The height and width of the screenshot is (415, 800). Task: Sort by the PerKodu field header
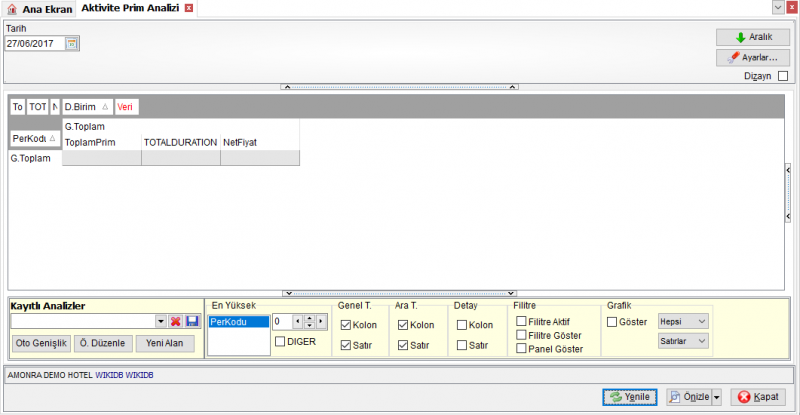pos(35,138)
